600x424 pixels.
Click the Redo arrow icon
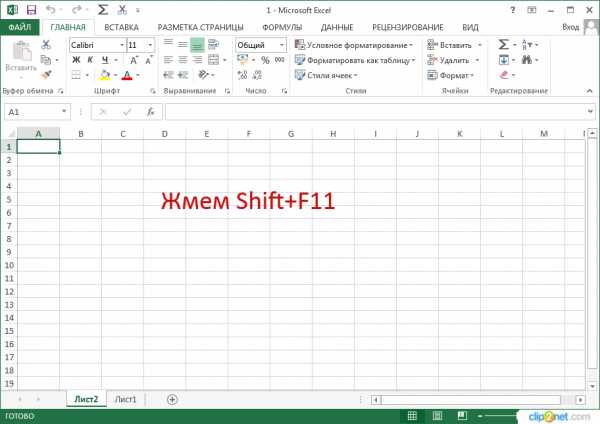[x=77, y=10]
